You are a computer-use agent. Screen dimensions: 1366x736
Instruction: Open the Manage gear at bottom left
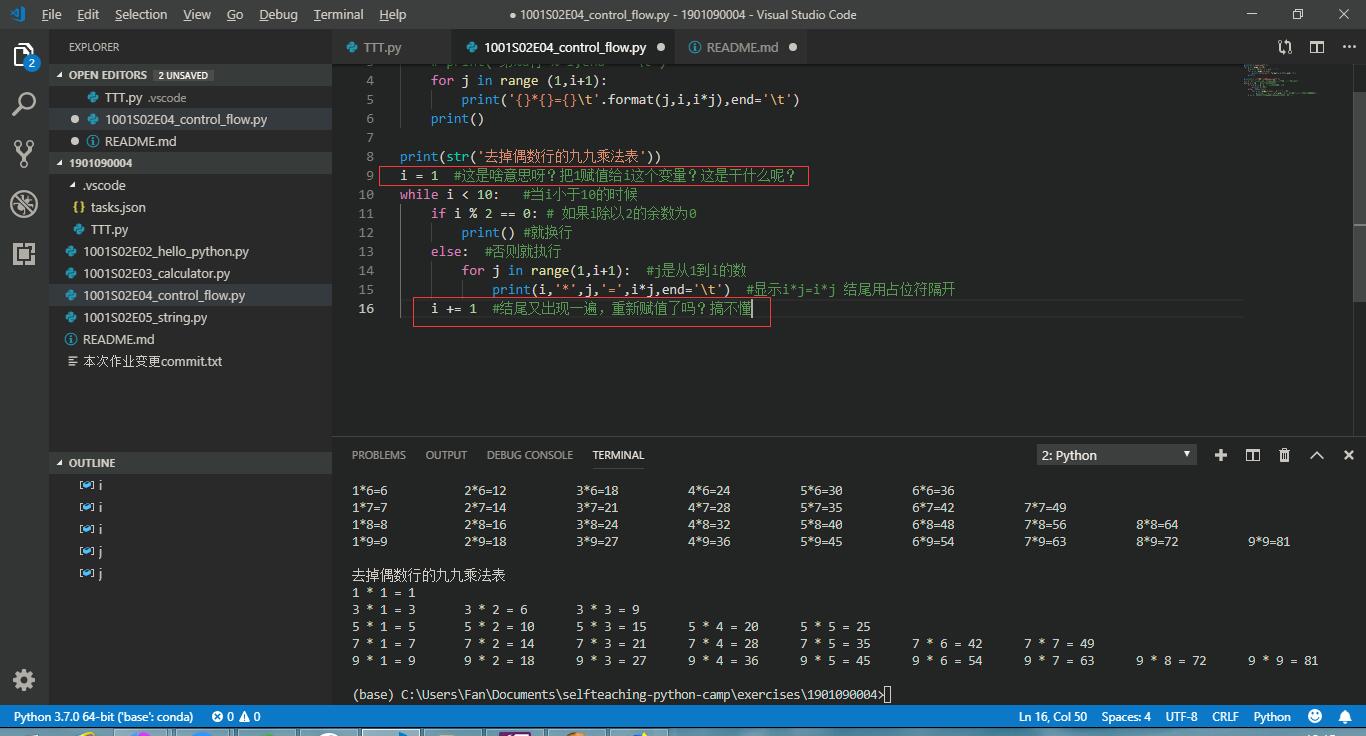(24, 679)
